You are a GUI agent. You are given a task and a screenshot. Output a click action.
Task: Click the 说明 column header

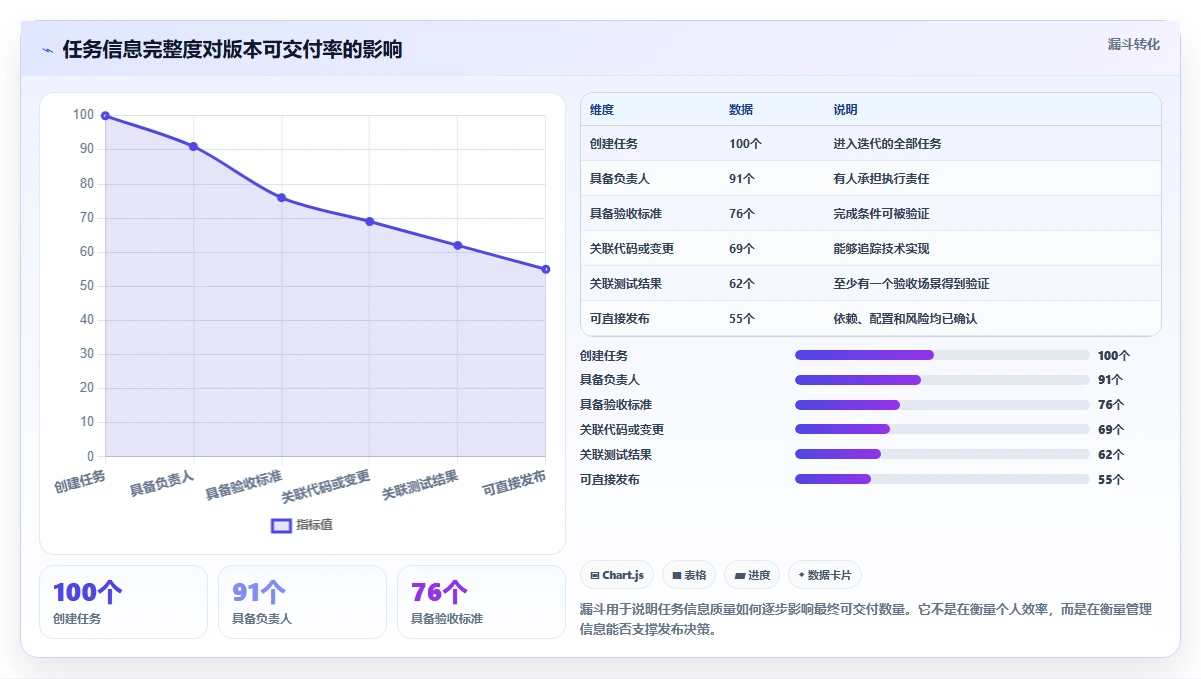845,110
